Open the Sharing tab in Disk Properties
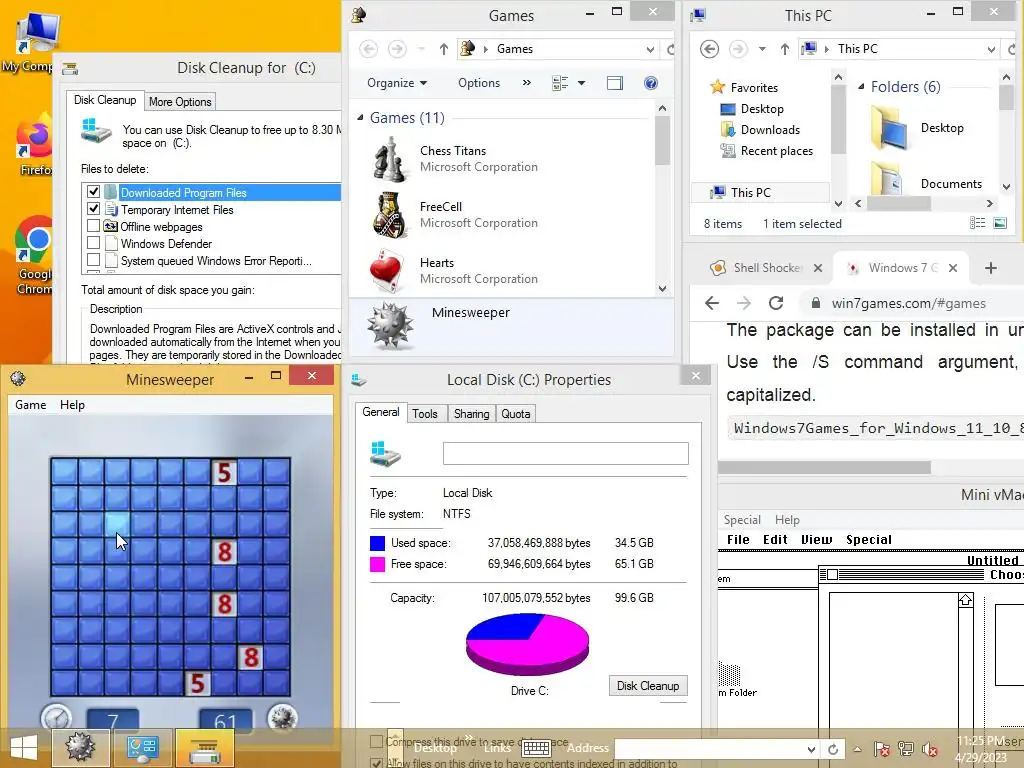 pos(471,413)
